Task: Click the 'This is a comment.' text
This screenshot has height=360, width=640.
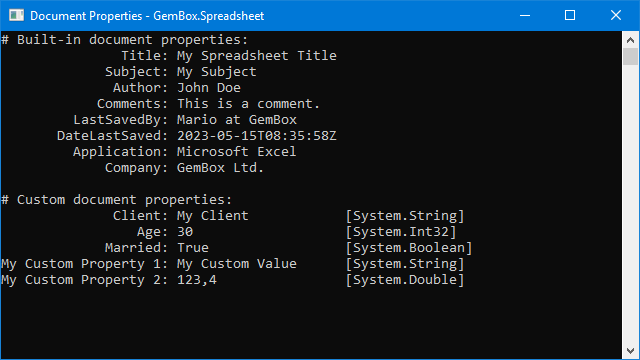Action: click(248, 104)
